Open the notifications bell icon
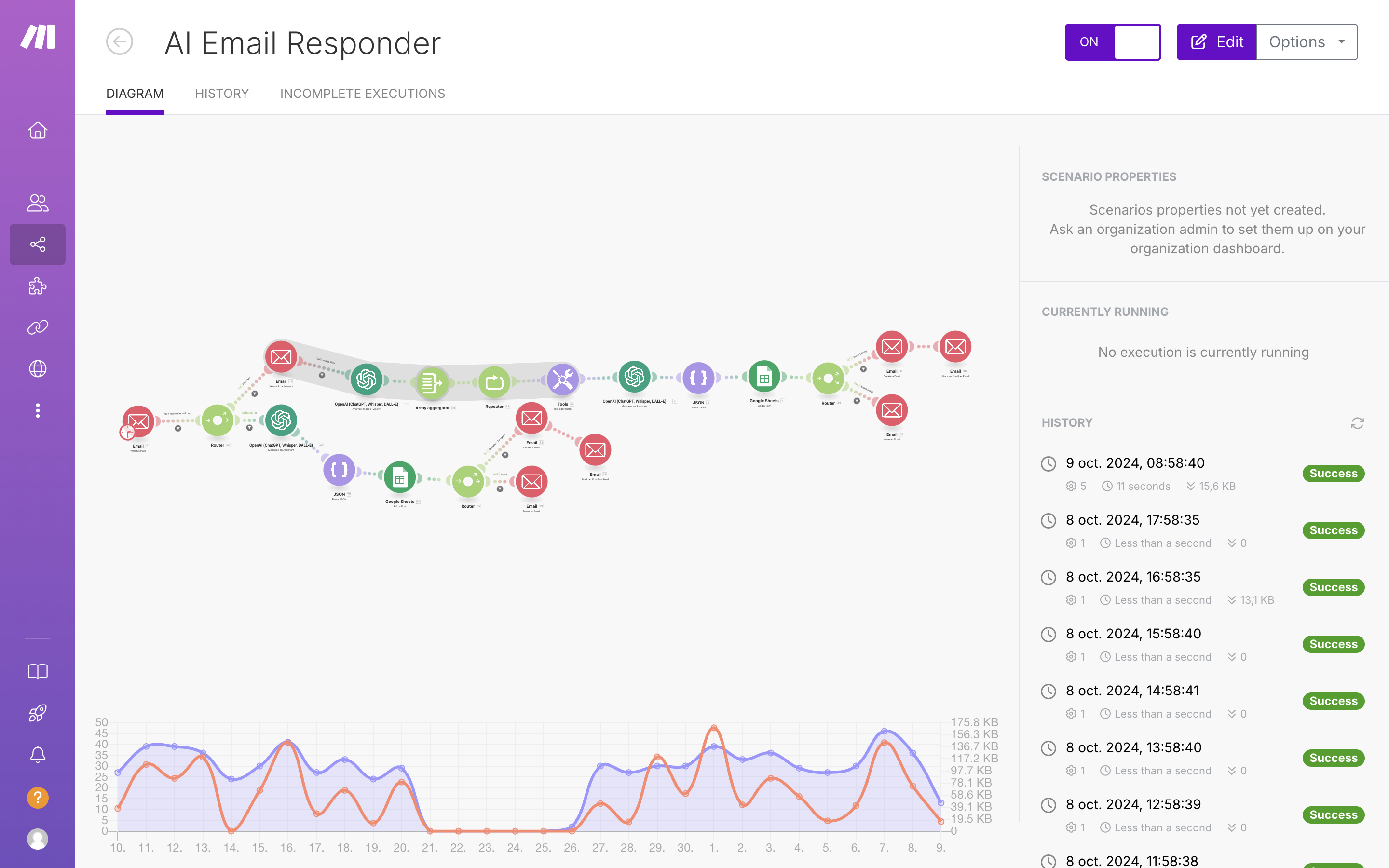The height and width of the screenshot is (868, 1389). point(38,754)
